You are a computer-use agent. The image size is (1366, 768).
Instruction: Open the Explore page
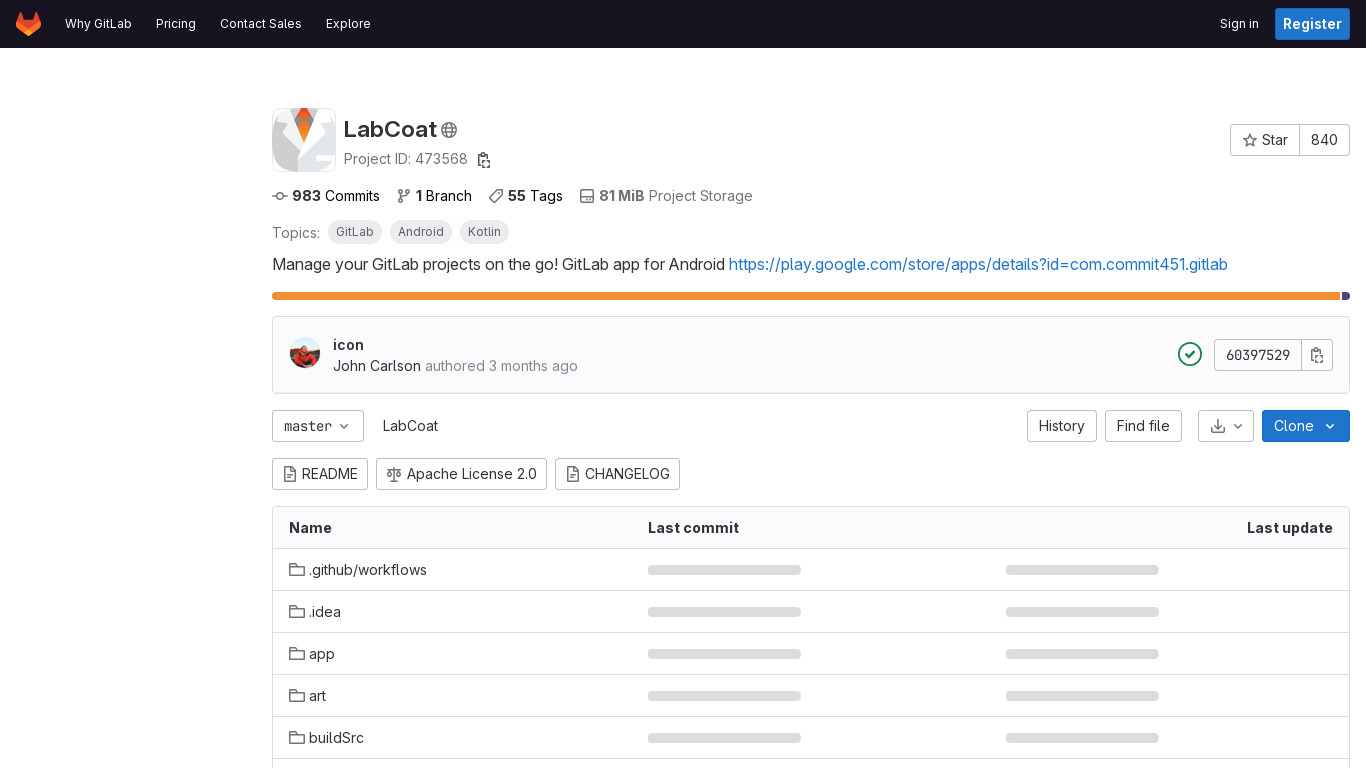point(348,24)
